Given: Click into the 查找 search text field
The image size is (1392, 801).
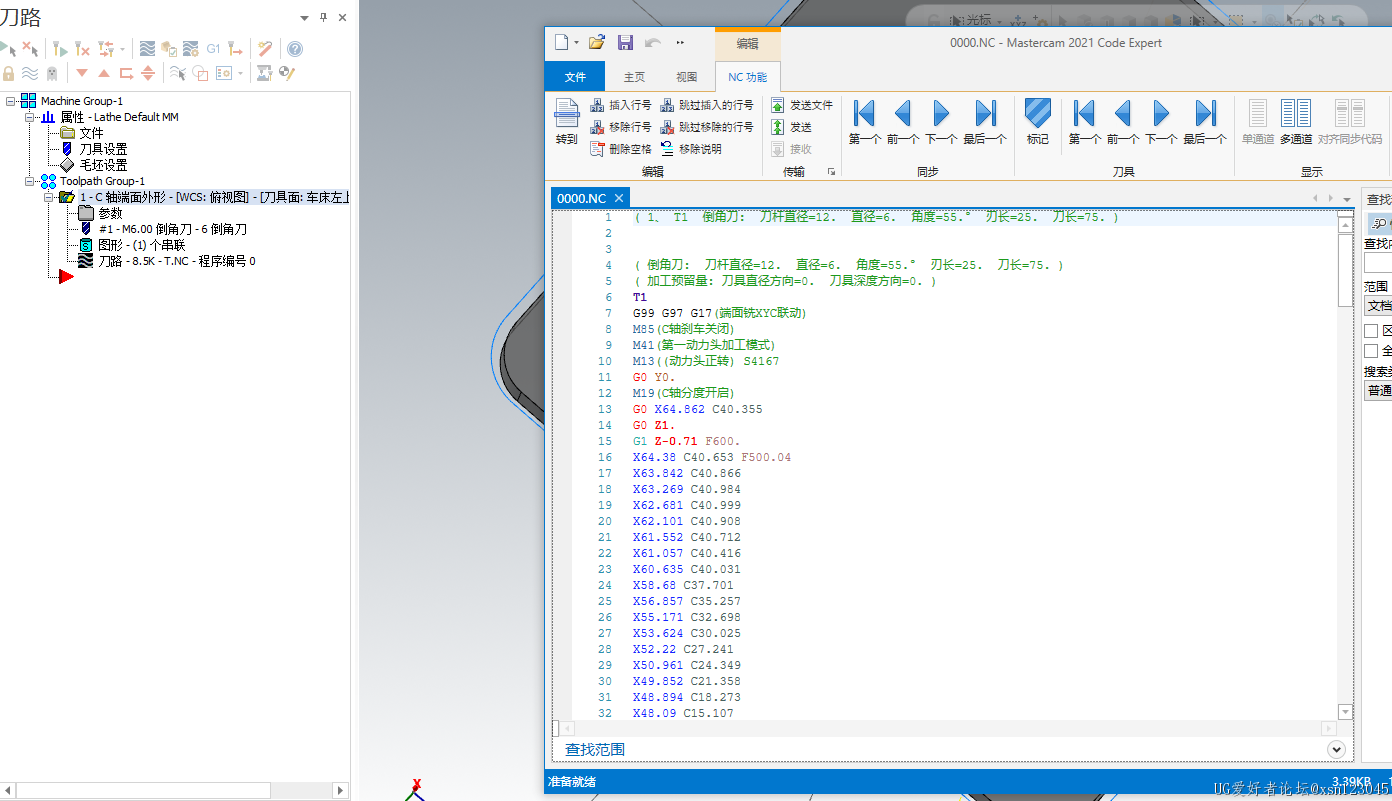Looking at the screenshot, I should click(1378, 263).
